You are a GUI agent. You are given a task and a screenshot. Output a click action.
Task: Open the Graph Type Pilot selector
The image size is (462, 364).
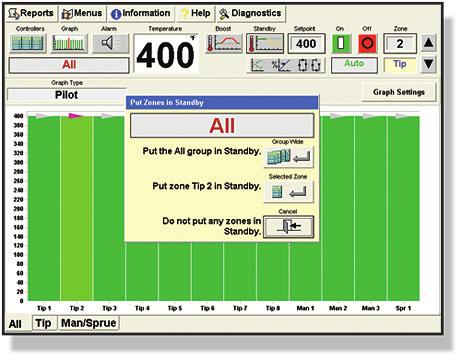[67, 95]
